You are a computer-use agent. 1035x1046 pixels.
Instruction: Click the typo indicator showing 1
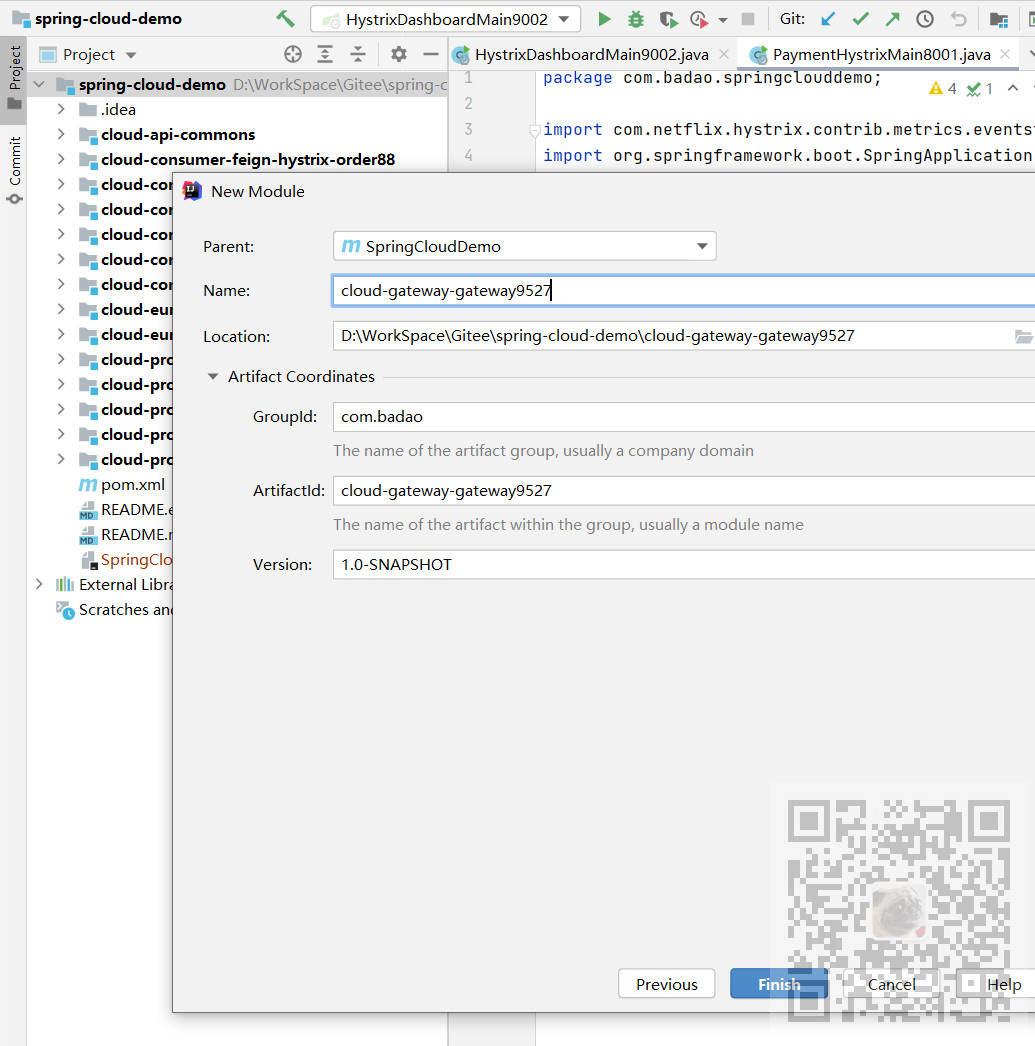pos(980,89)
